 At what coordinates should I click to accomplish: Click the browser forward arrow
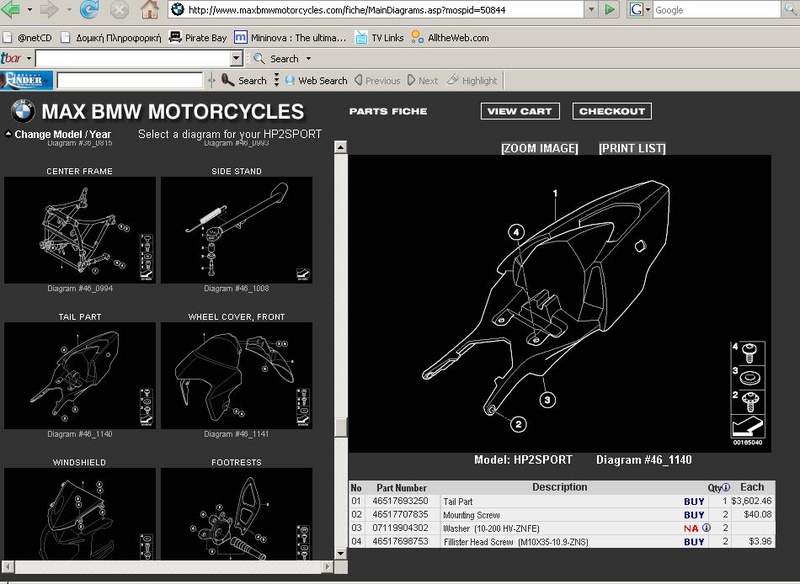coord(49,9)
